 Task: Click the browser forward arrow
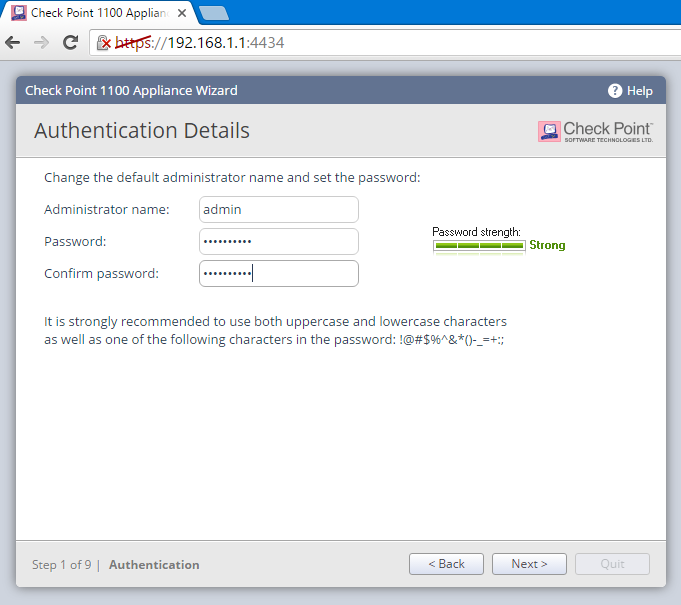41,43
